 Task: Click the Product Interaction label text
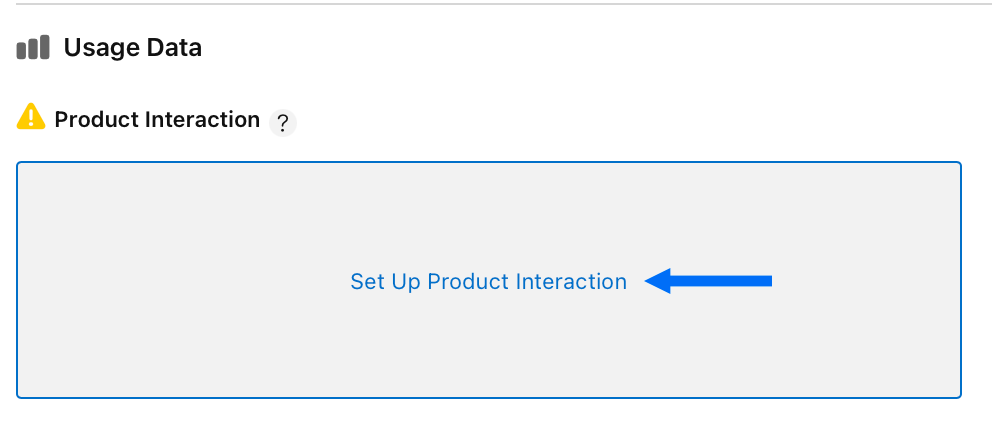pos(157,119)
